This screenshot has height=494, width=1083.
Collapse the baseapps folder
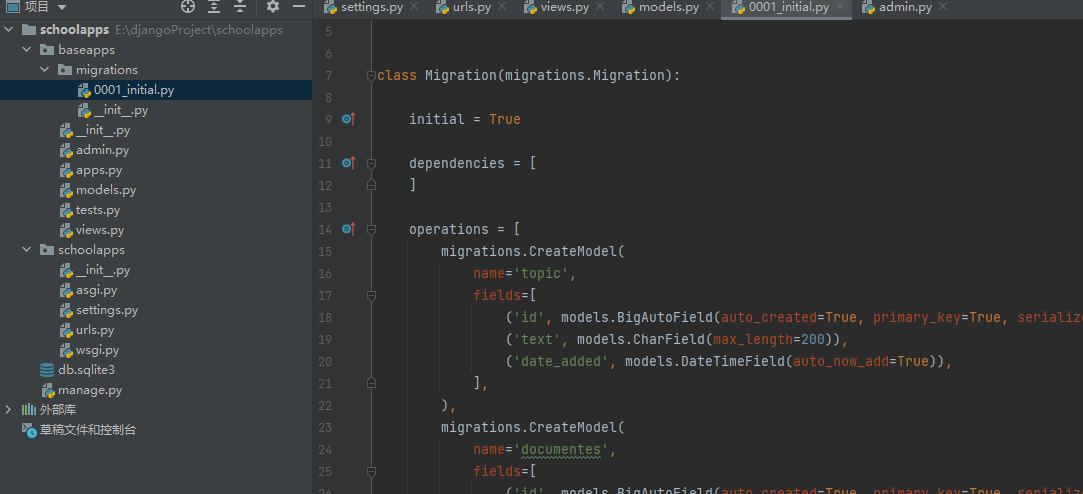[26, 50]
